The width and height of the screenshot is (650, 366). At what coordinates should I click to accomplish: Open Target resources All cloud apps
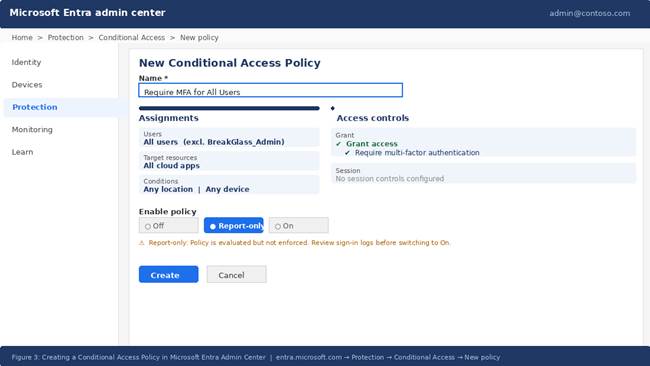229,161
